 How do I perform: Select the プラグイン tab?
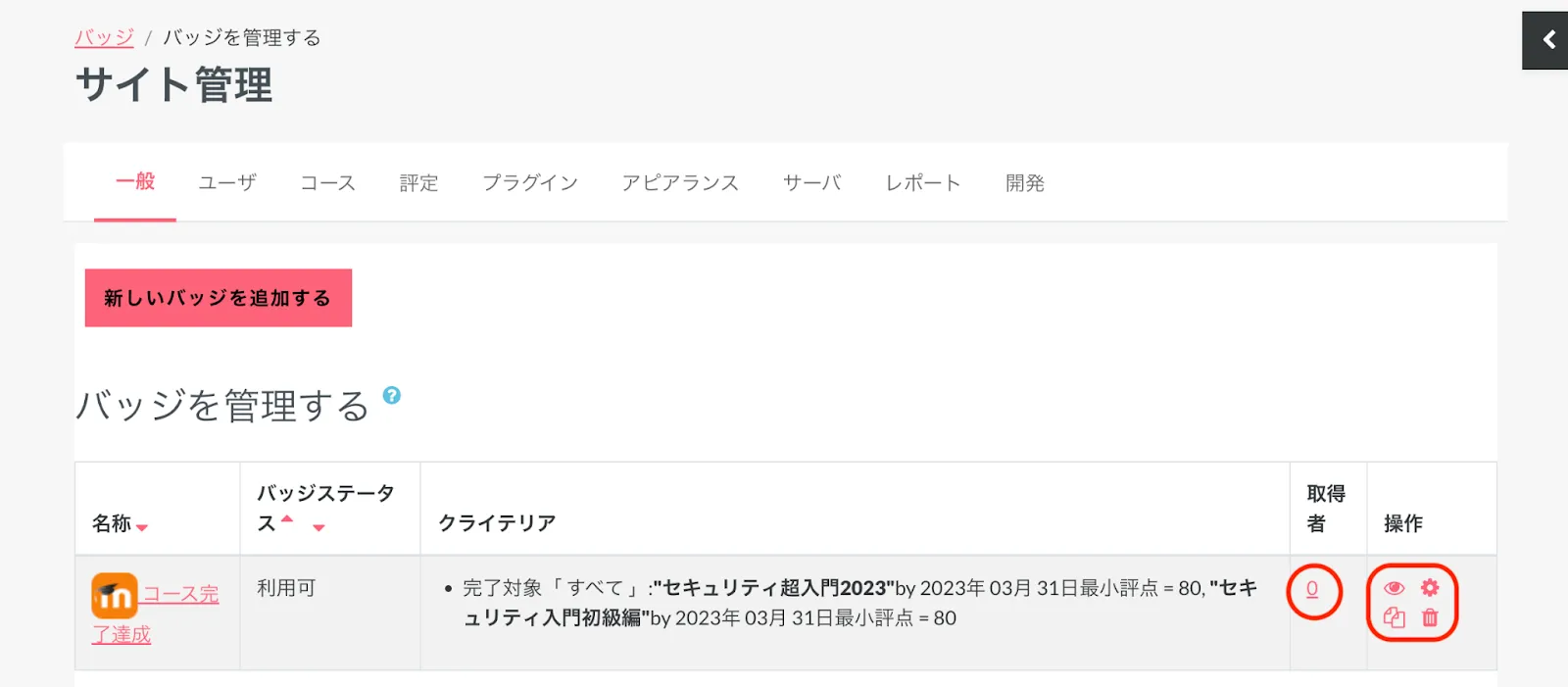pos(530,183)
